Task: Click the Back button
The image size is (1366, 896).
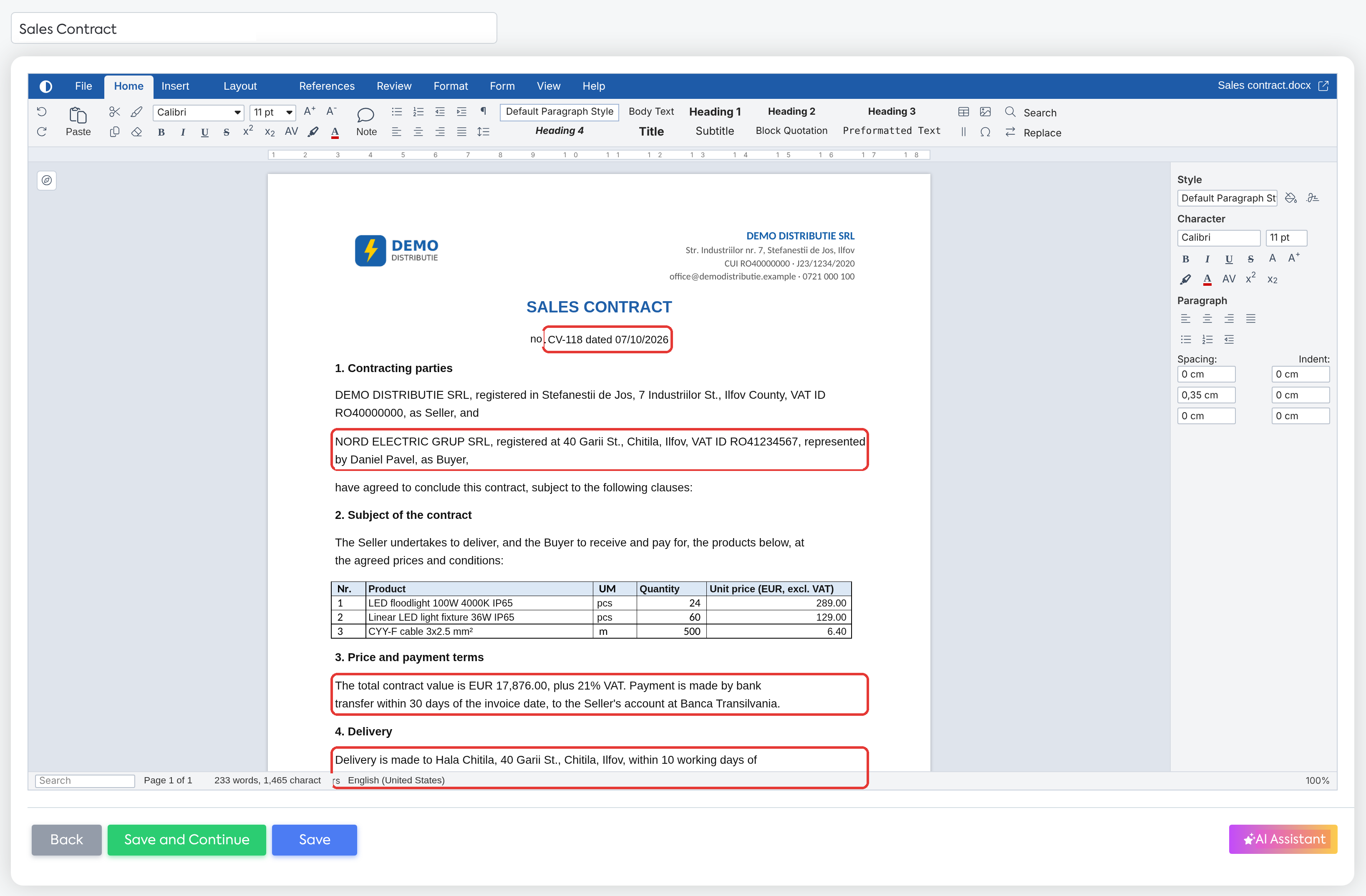Action: pyautogui.click(x=67, y=840)
